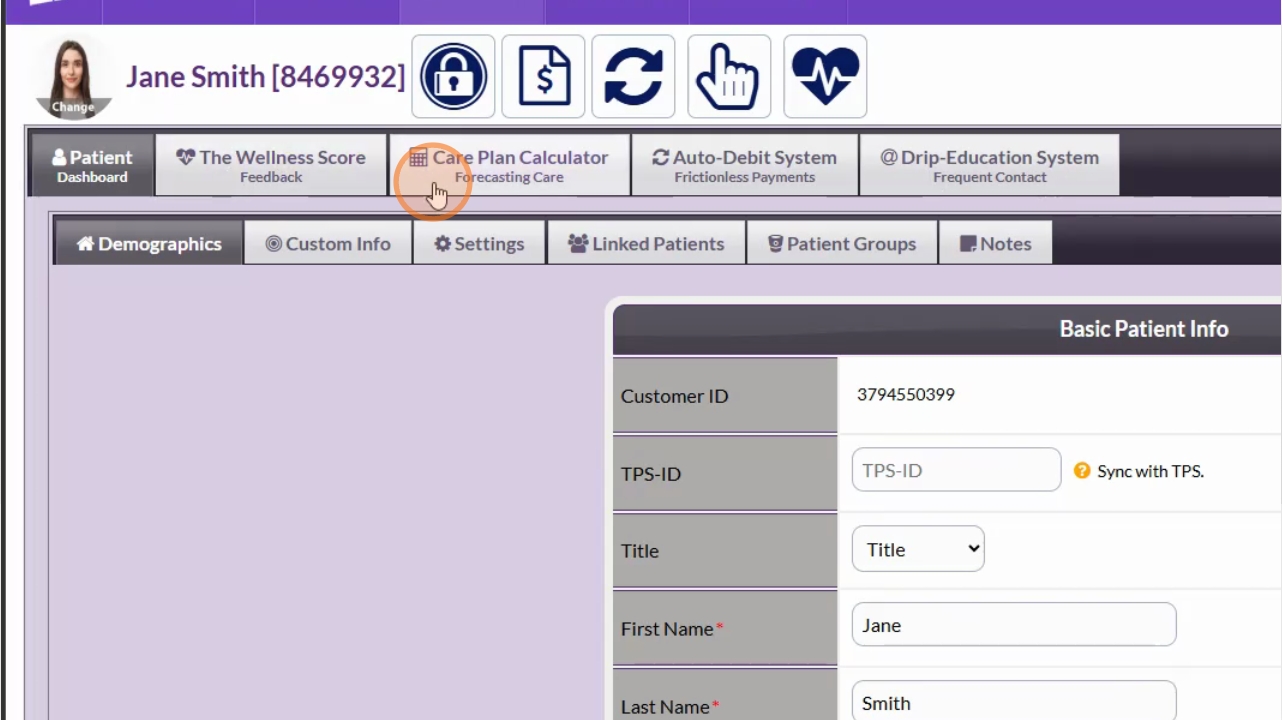Switch to the Notes sub-tab
This screenshot has width=1282, height=720.
pos(995,243)
